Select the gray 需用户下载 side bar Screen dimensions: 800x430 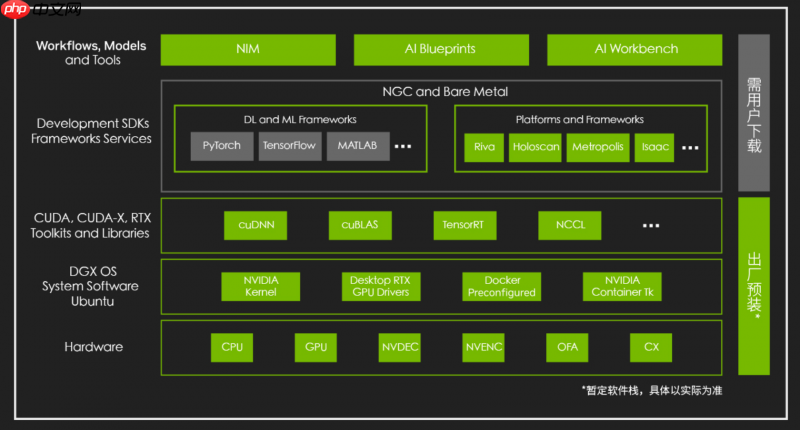(754, 112)
